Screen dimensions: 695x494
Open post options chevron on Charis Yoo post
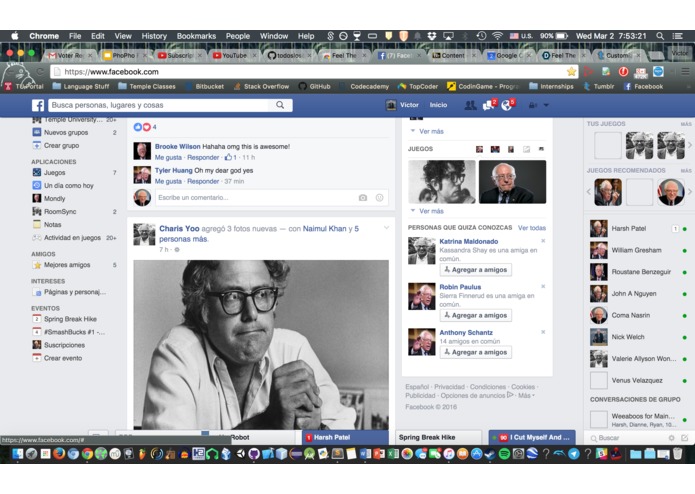(x=386, y=228)
